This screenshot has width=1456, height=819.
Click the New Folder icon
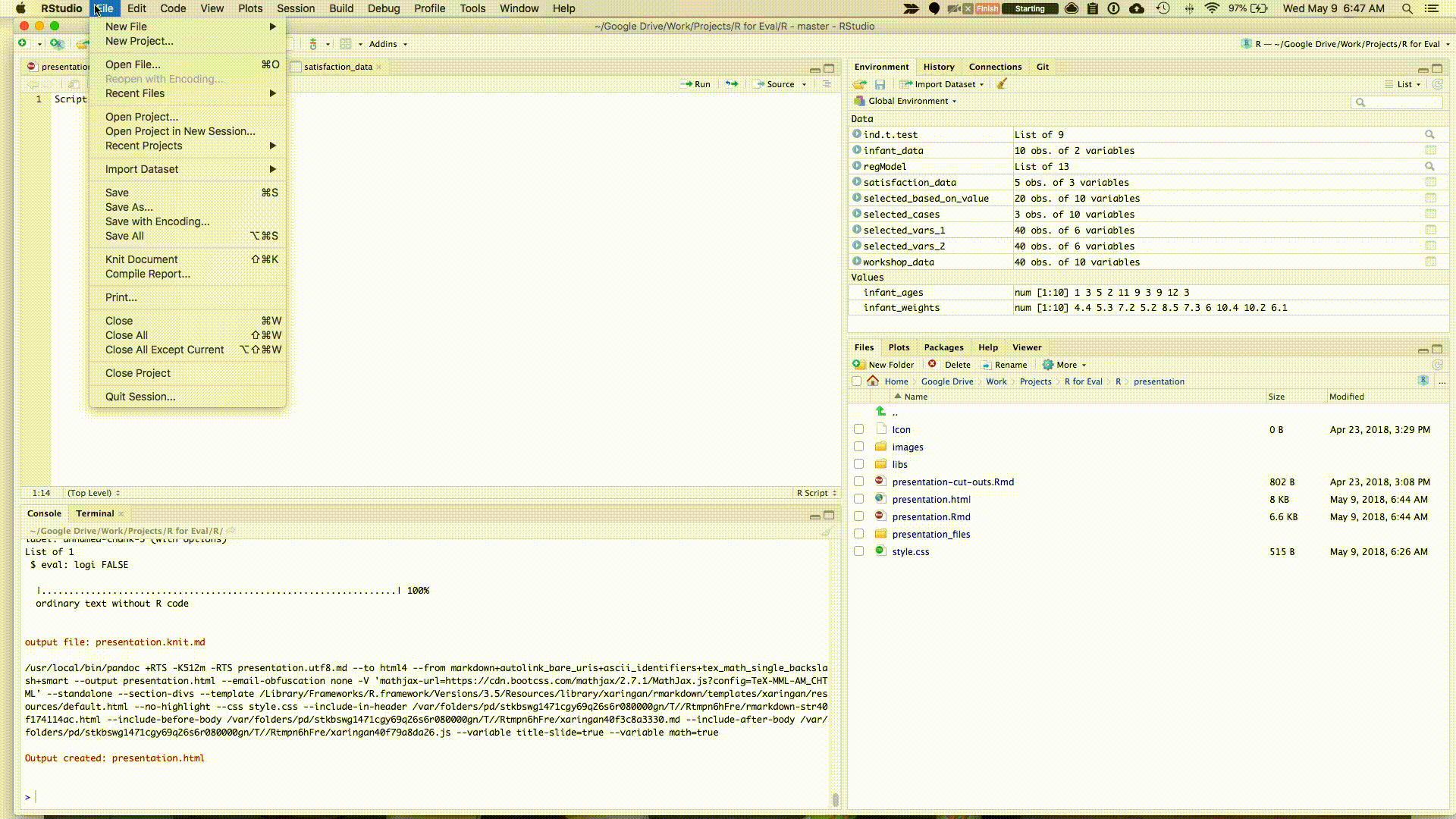pyautogui.click(x=859, y=364)
